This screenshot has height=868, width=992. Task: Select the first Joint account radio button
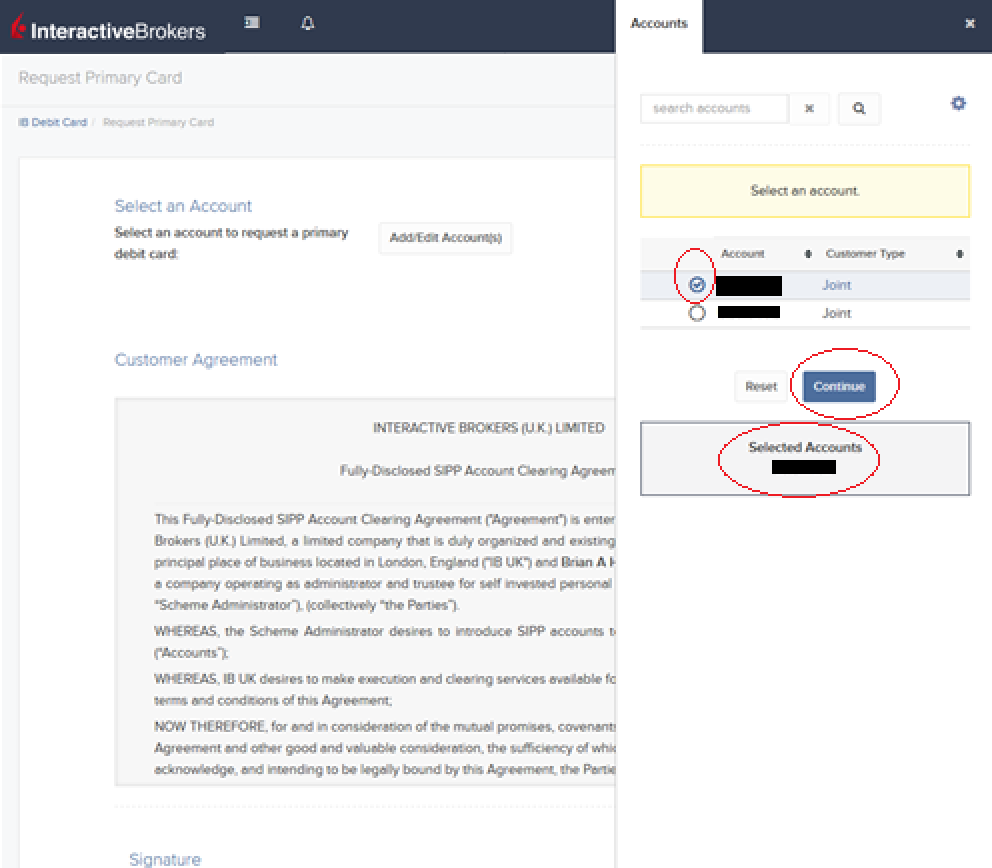pyautogui.click(x=697, y=285)
